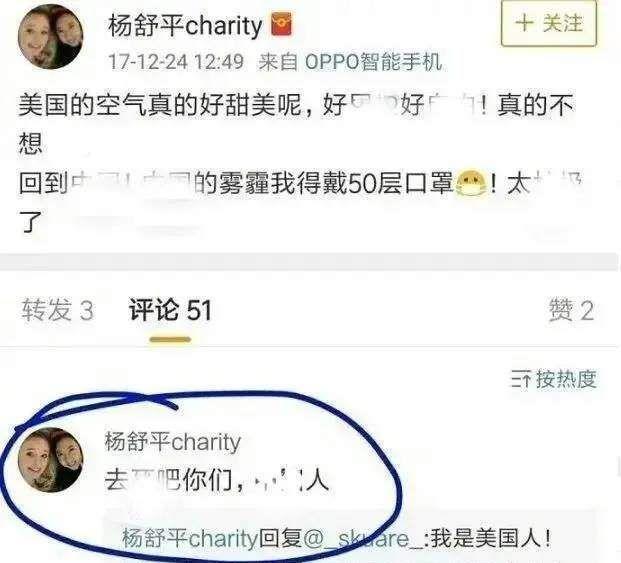Image resolution: width=621 pixels, height=563 pixels.
Task: Switch to the 转发 3 tab
Action: [x=58, y=310]
